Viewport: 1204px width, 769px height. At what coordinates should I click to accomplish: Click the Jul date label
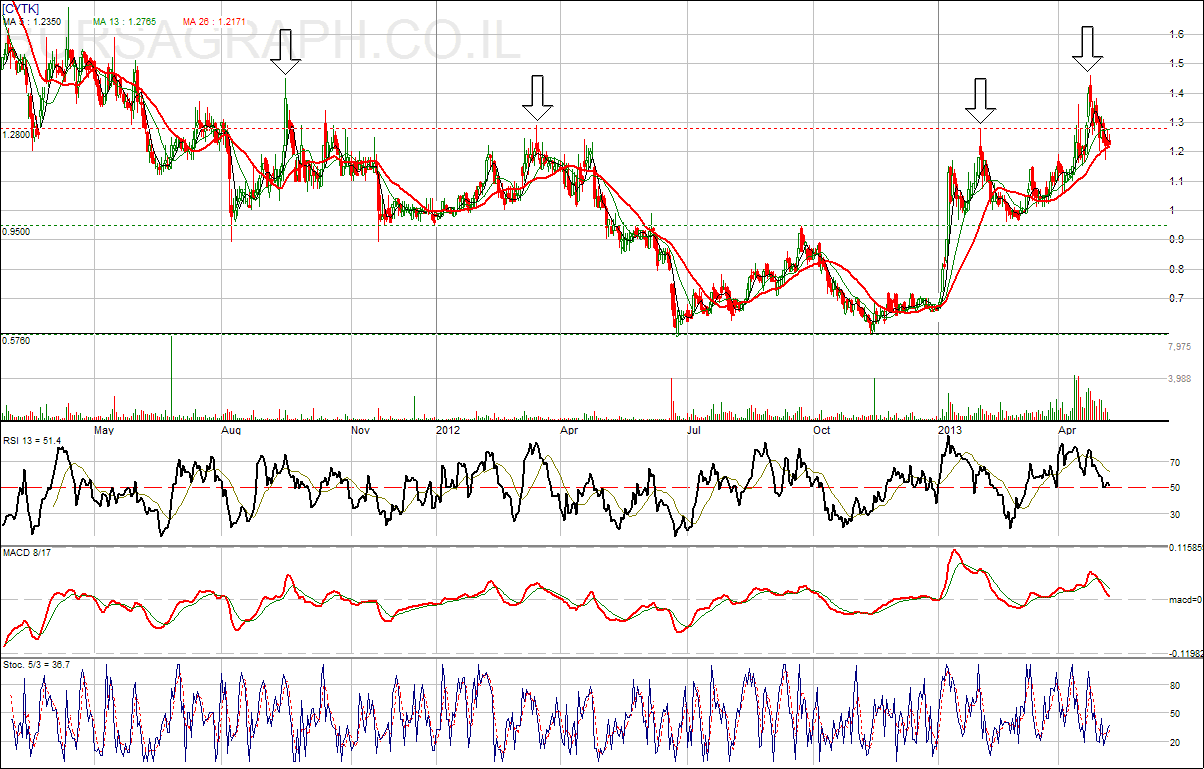coord(692,431)
